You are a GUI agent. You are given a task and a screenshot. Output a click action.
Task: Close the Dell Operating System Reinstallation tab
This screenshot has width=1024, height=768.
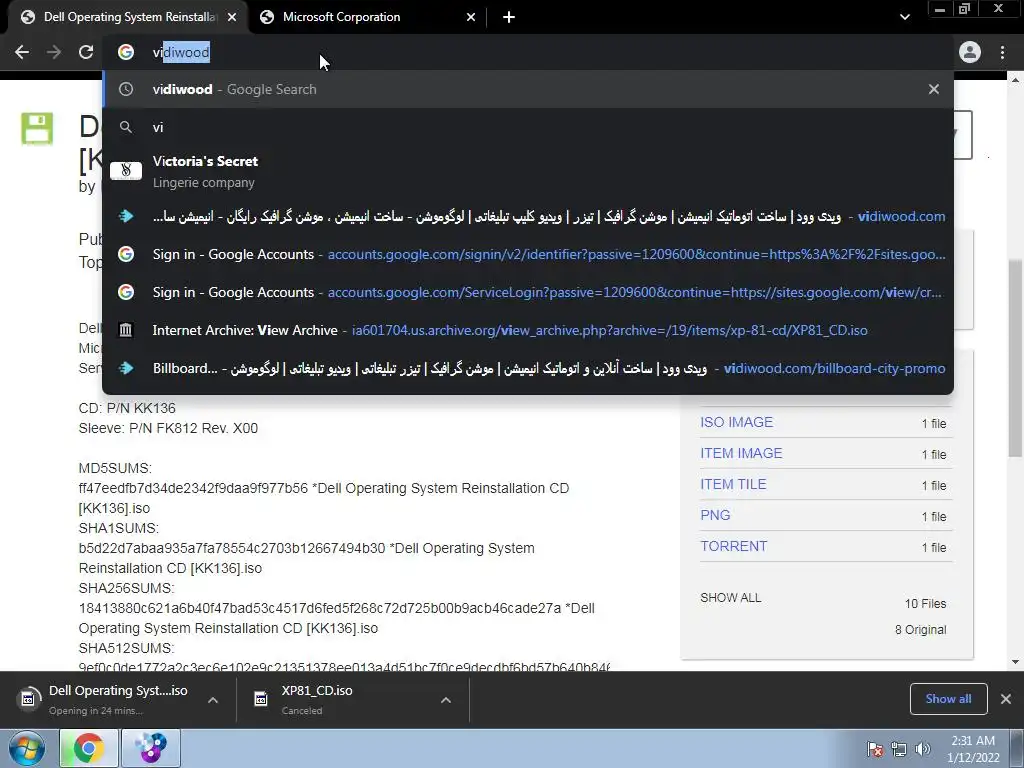click(232, 17)
